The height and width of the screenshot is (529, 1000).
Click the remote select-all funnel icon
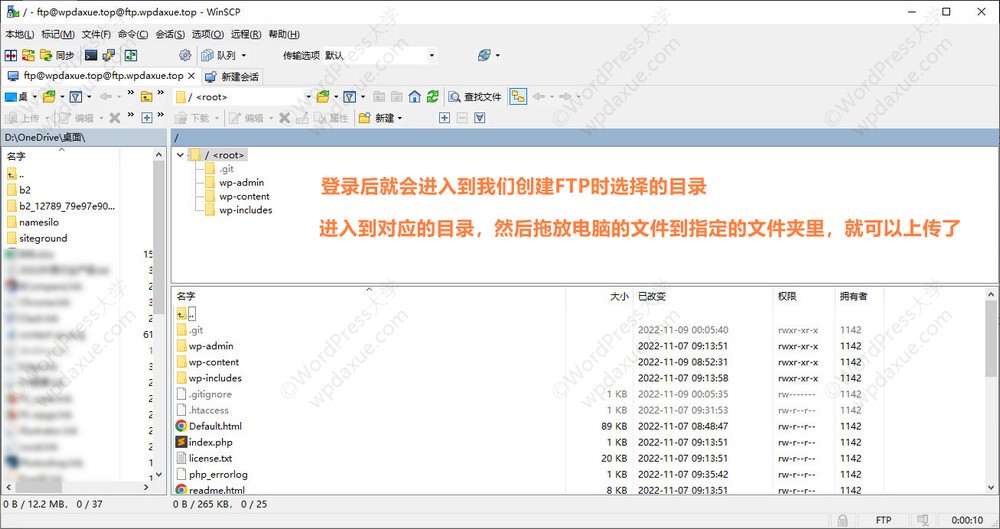pyautogui.click(x=480, y=118)
